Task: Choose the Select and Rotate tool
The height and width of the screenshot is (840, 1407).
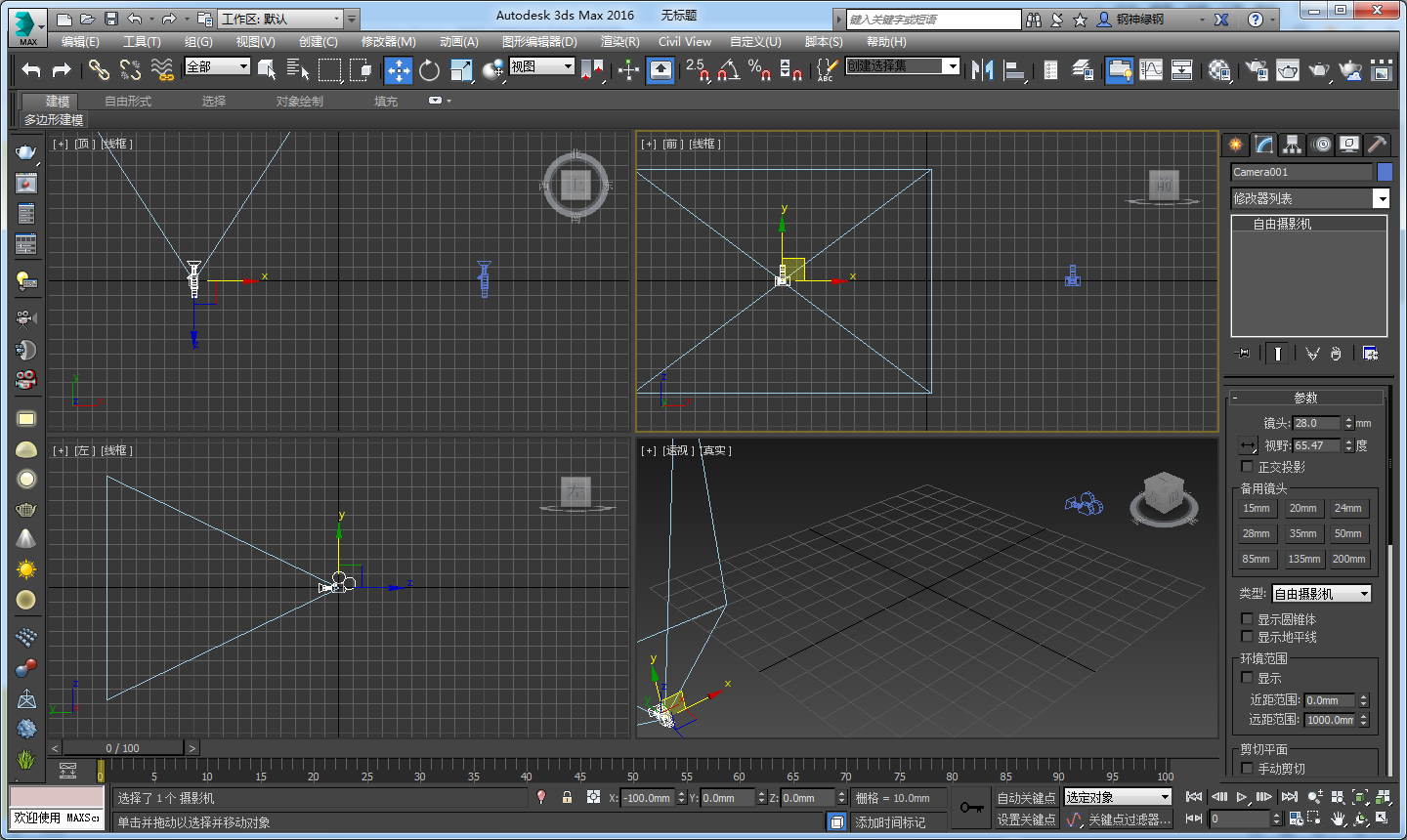Action: (430, 69)
